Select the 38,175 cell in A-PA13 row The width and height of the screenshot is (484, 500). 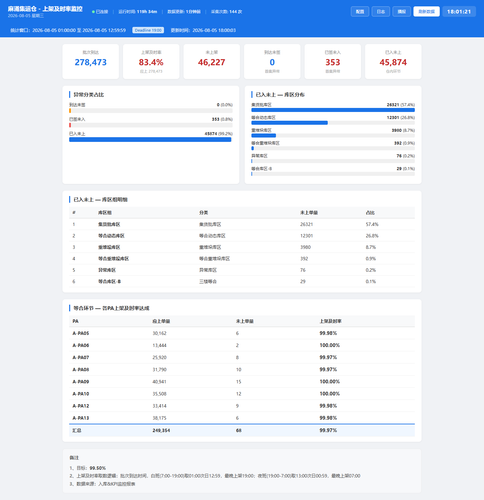(x=159, y=418)
